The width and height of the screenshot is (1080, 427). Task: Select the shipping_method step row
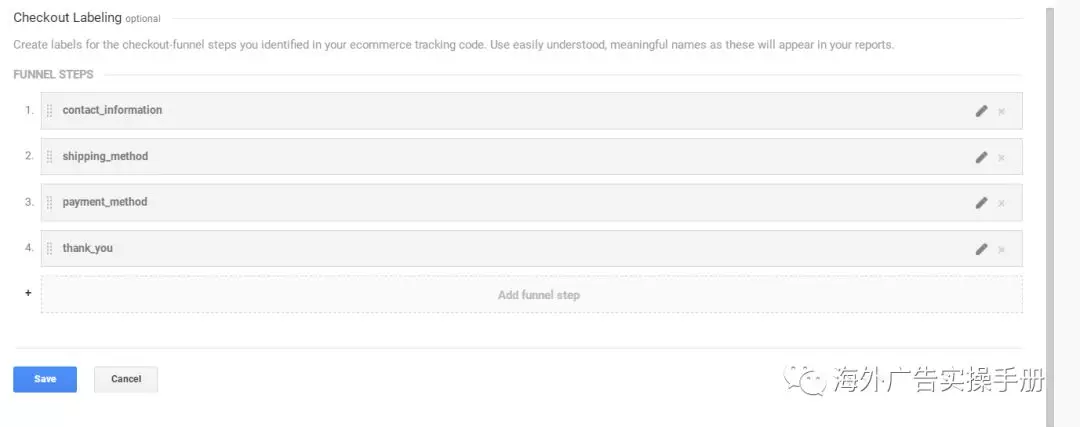500,157
